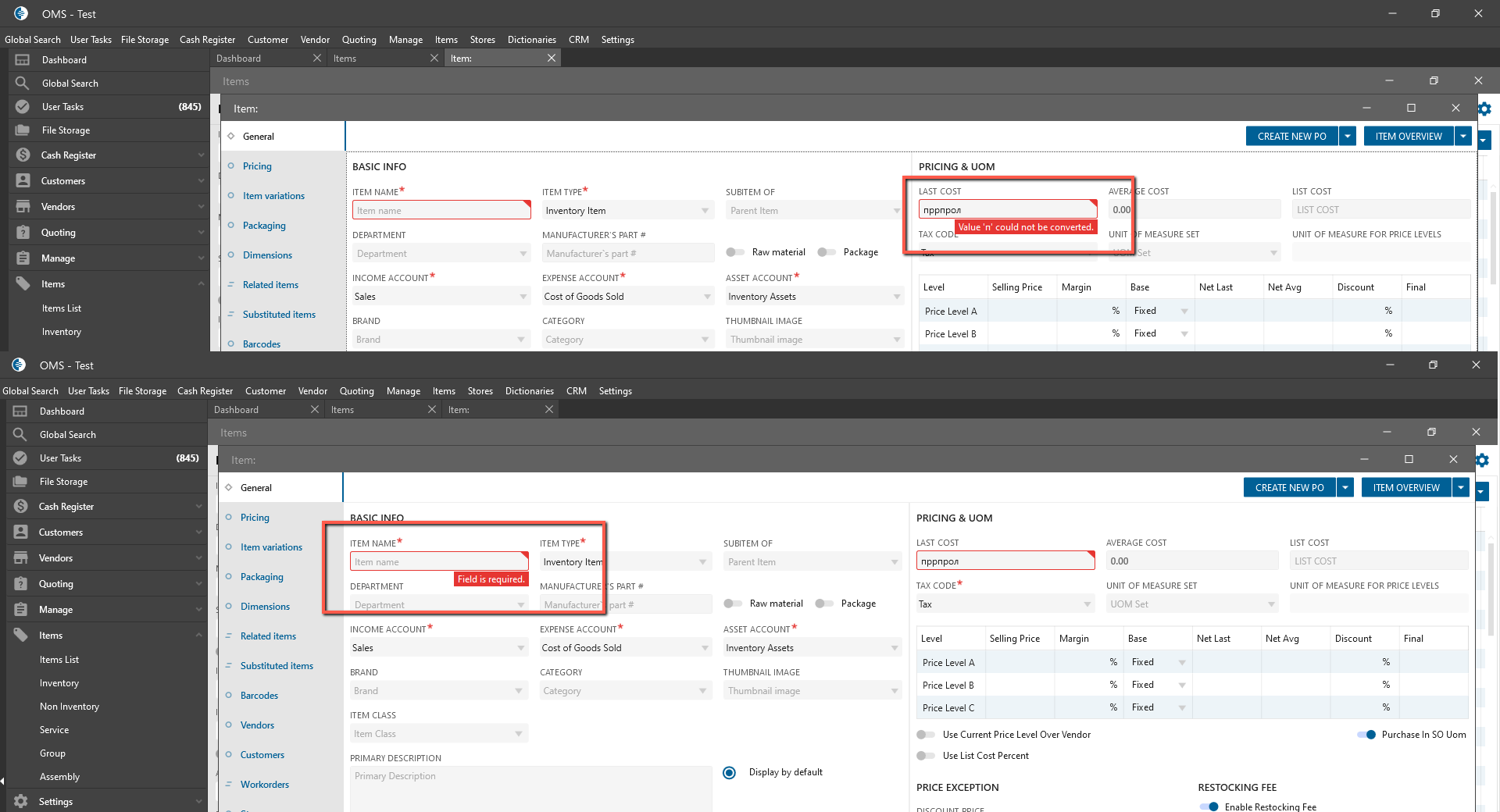Toggle Package switch in the upper window
The height and width of the screenshot is (812, 1500).
[x=827, y=252]
